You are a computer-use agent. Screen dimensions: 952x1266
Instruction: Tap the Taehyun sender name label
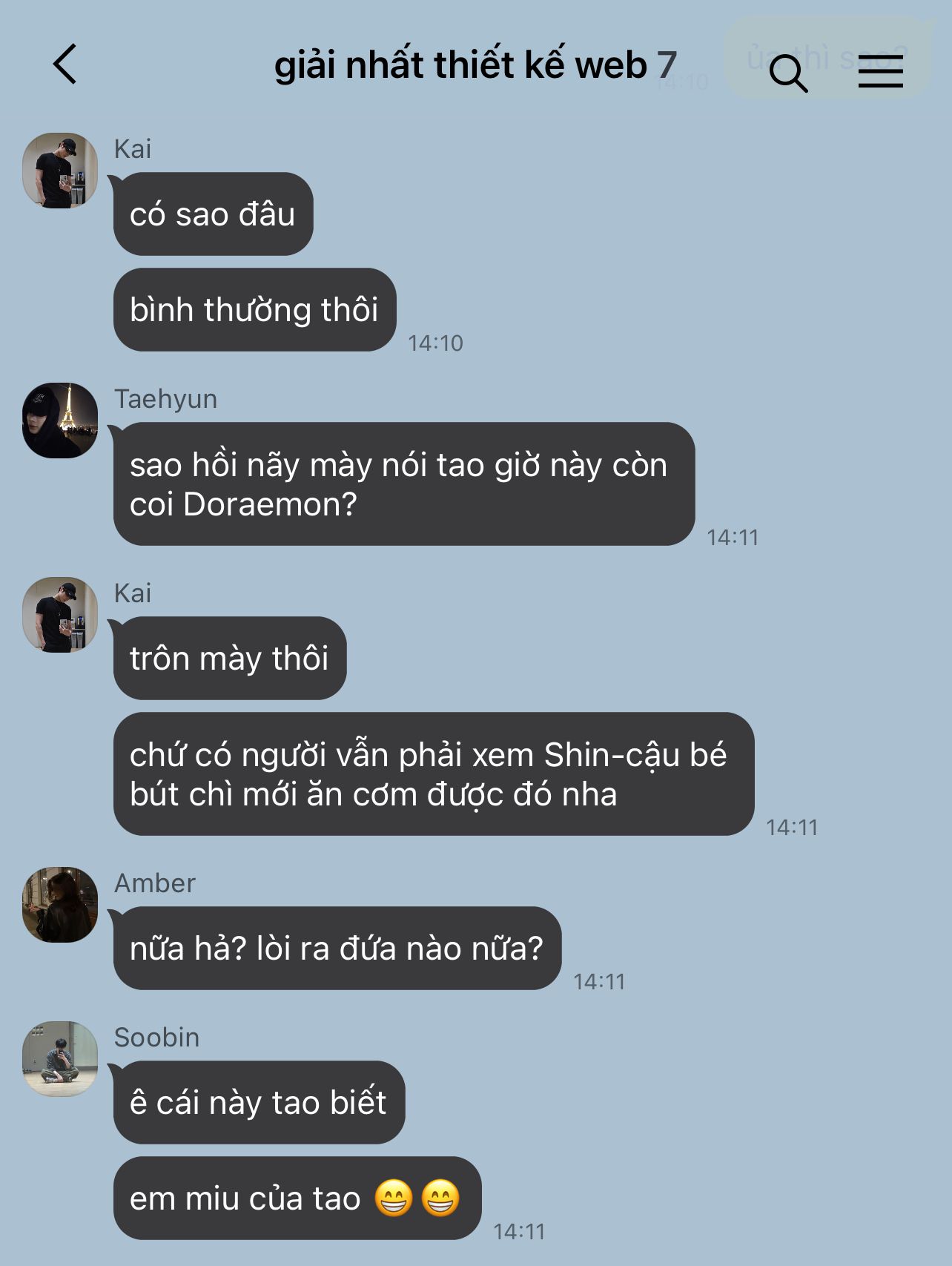[x=166, y=400]
